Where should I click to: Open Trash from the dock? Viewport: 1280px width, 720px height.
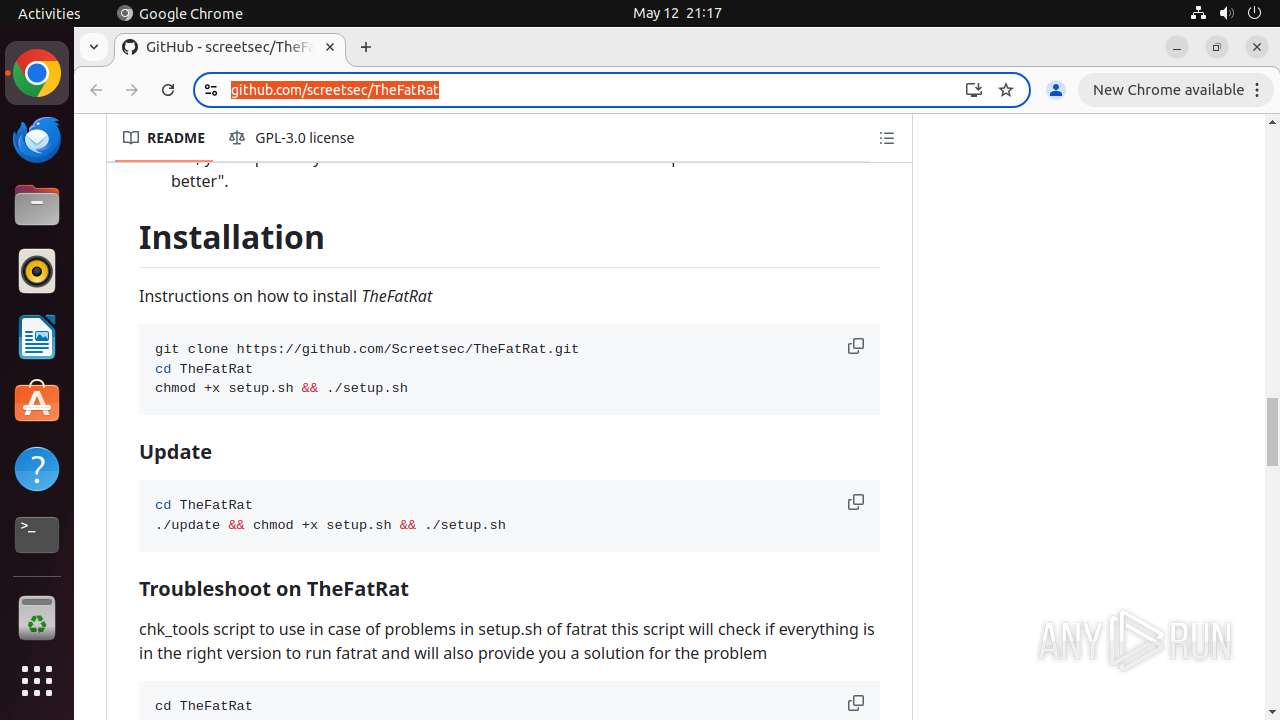[x=37, y=617]
